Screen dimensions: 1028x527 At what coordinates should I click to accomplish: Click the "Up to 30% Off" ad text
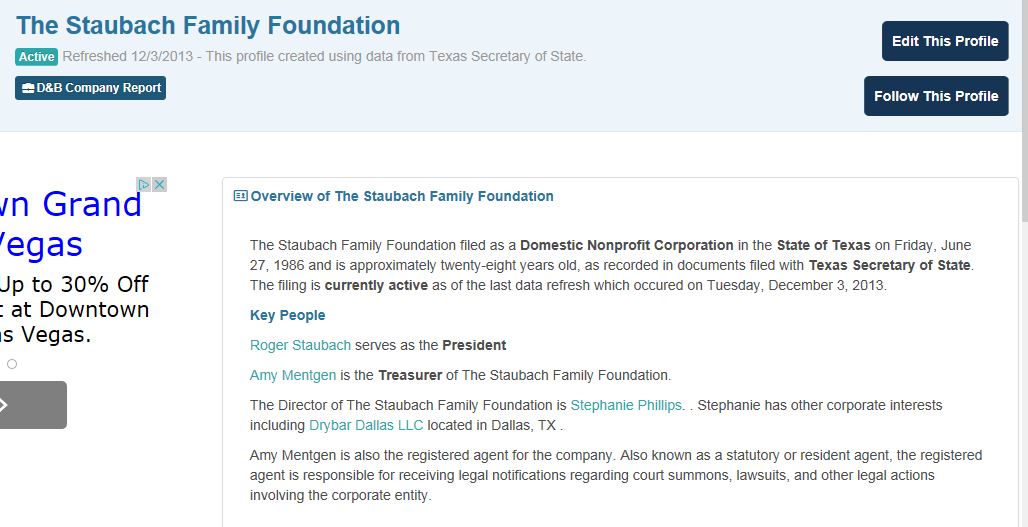[x=74, y=284]
